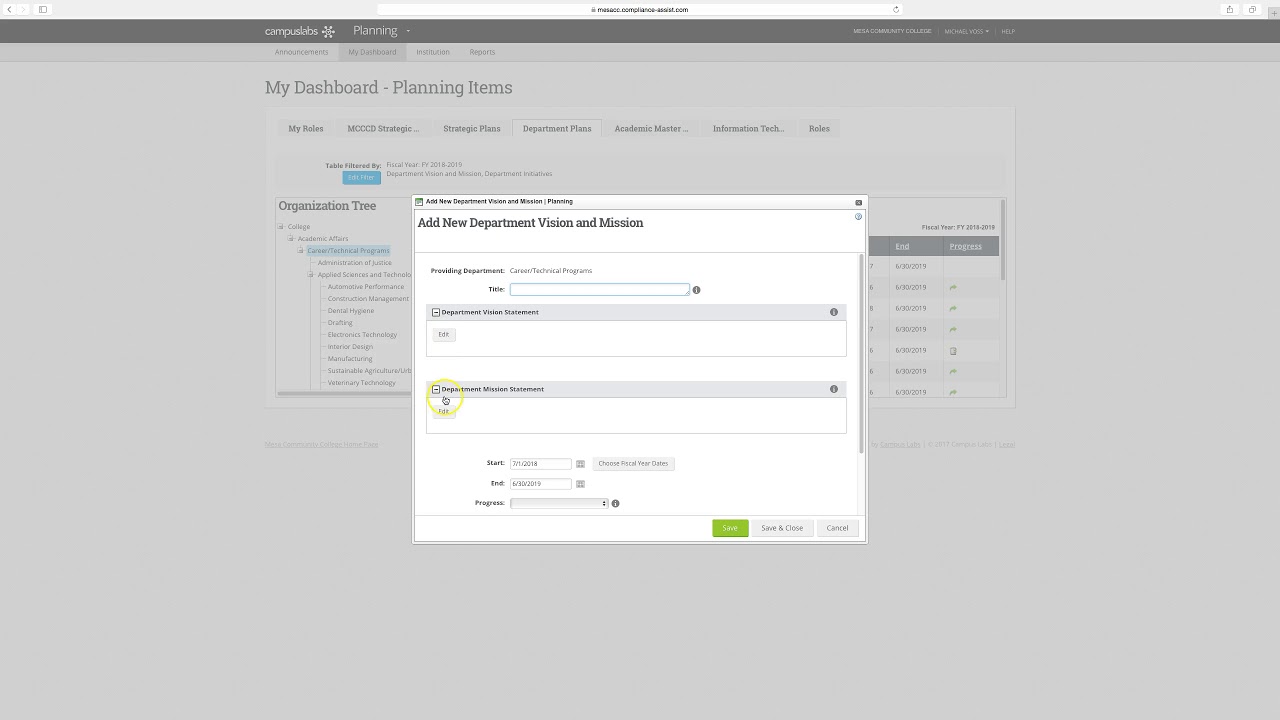Switch to the Roles tab

pyautogui.click(x=819, y=128)
